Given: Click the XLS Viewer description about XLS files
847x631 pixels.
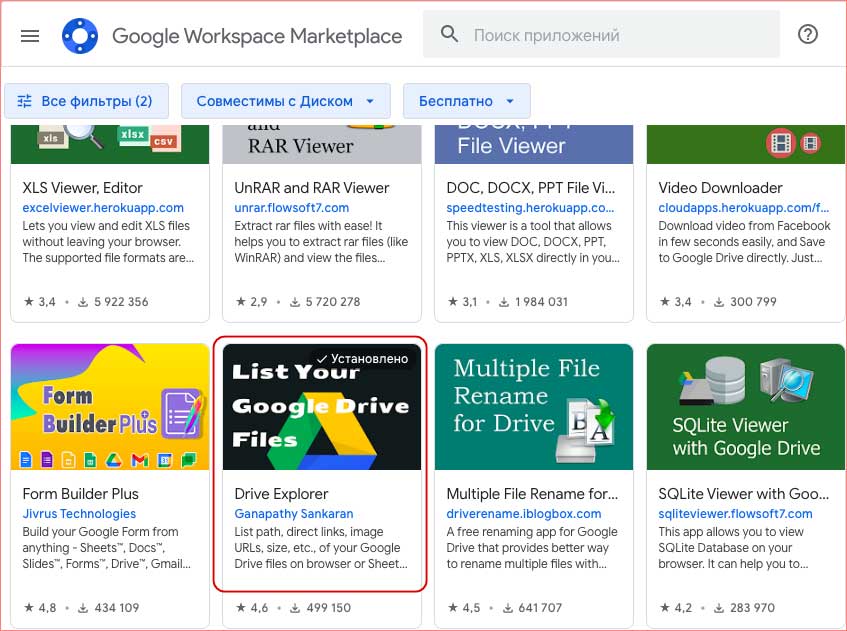Looking at the screenshot, I should (x=108, y=241).
